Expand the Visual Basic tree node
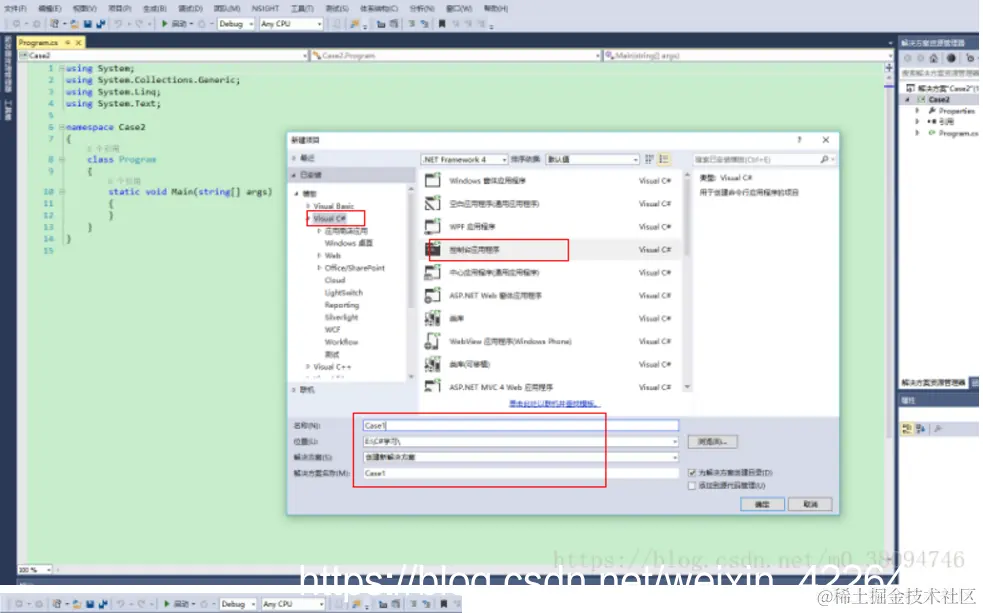Screen dimensions: 983x613 [308, 206]
